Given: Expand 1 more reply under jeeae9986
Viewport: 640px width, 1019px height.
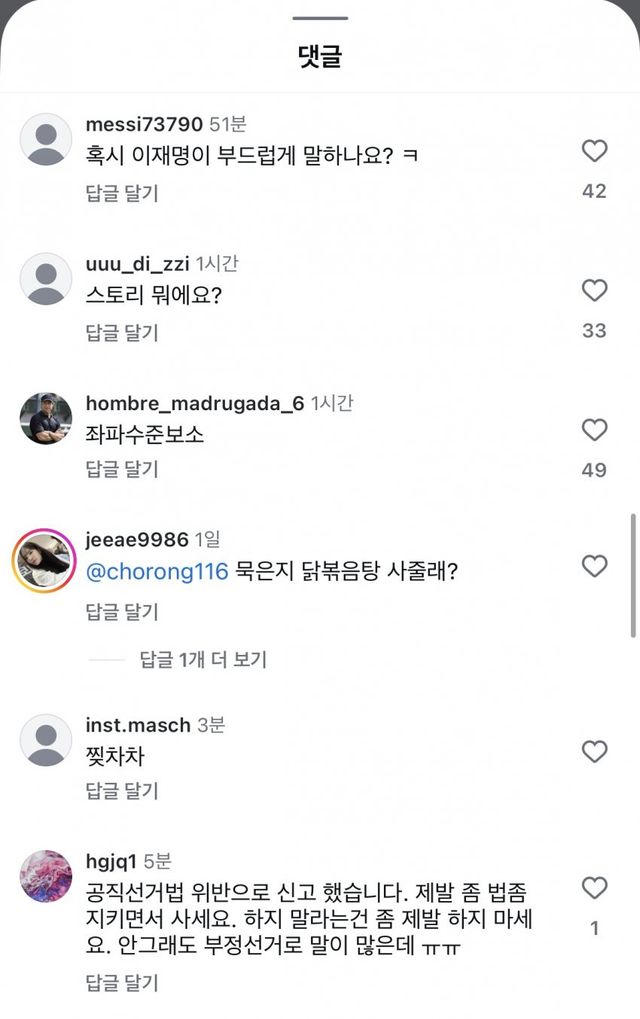Looking at the screenshot, I should click(x=203, y=659).
